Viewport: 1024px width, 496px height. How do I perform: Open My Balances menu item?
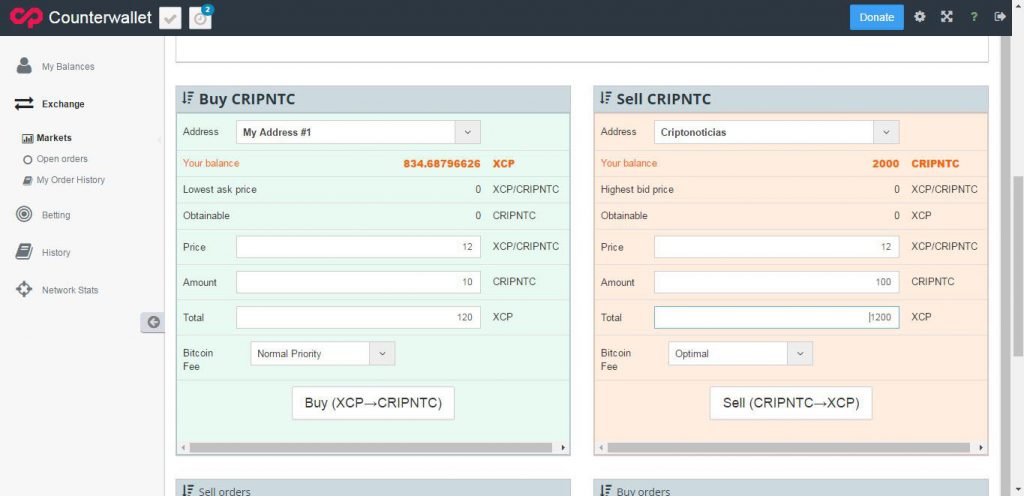pyautogui.click(x=68, y=67)
